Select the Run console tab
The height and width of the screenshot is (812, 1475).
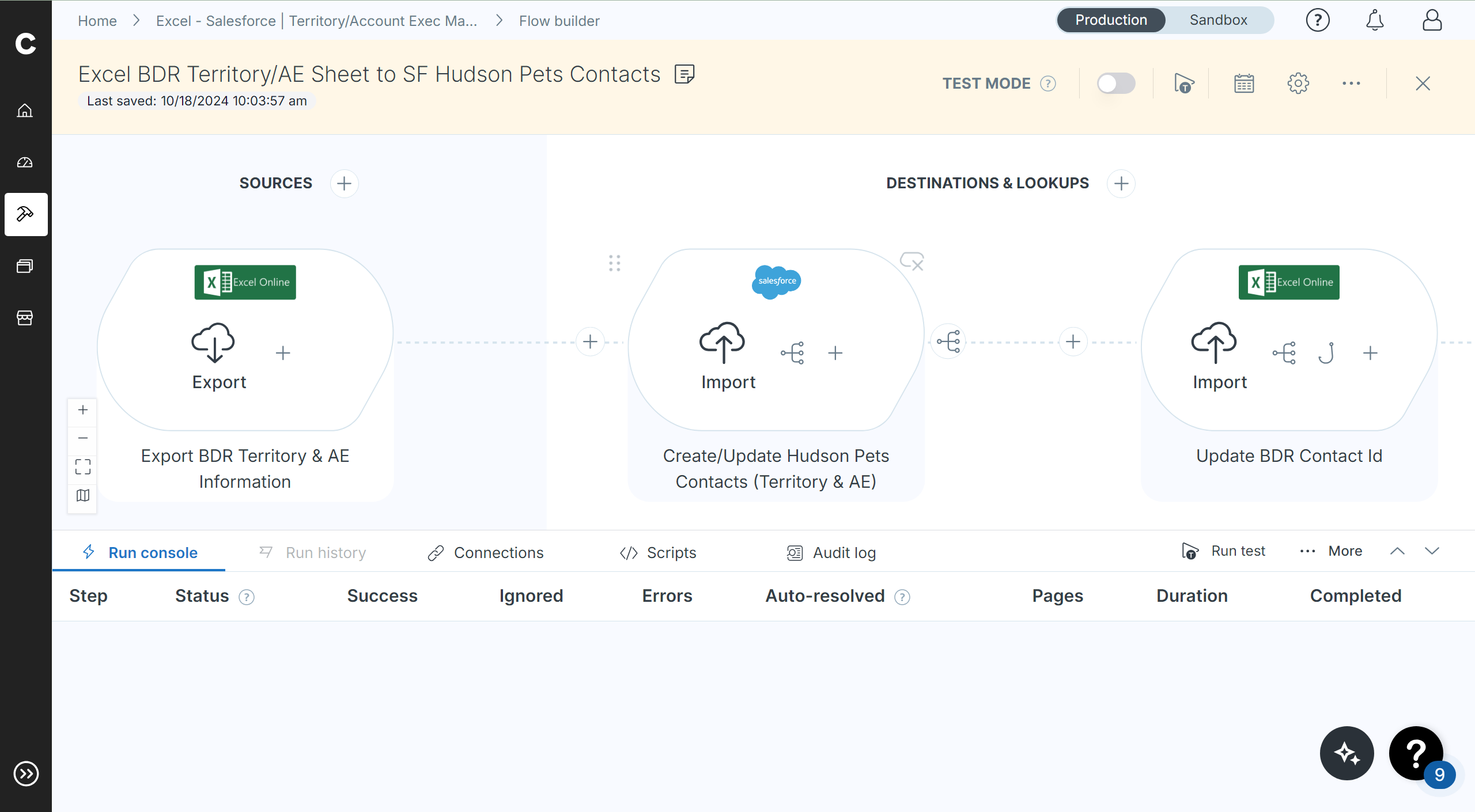pyautogui.click(x=139, y=553)
